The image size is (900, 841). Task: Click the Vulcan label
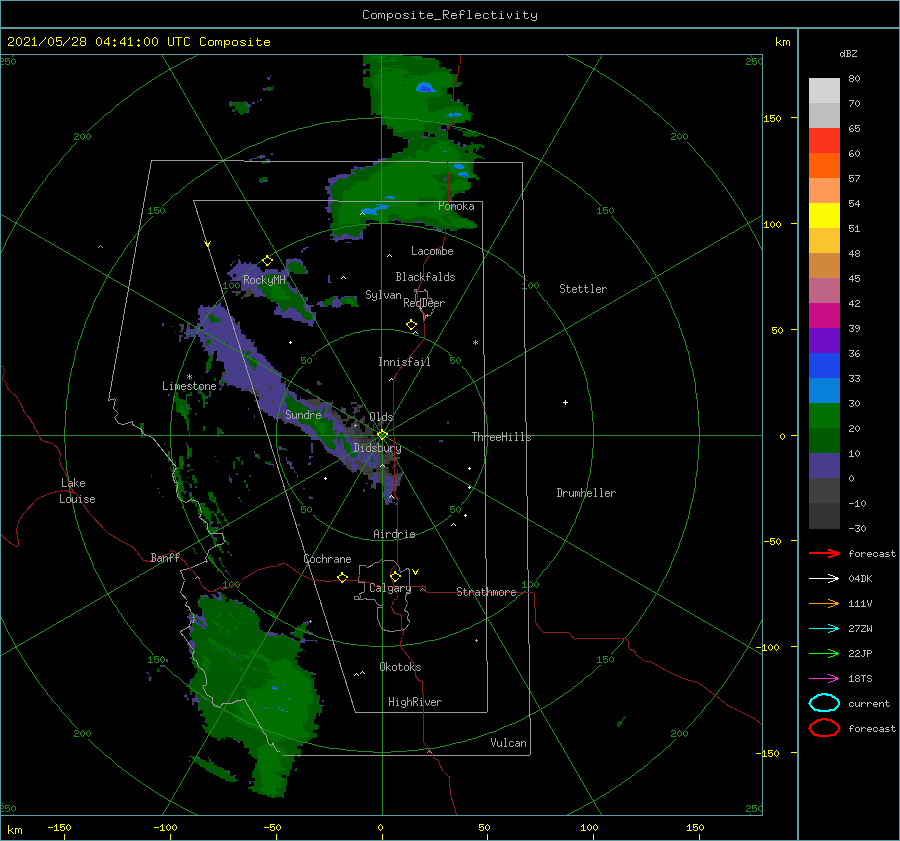[x=508, y=743]
